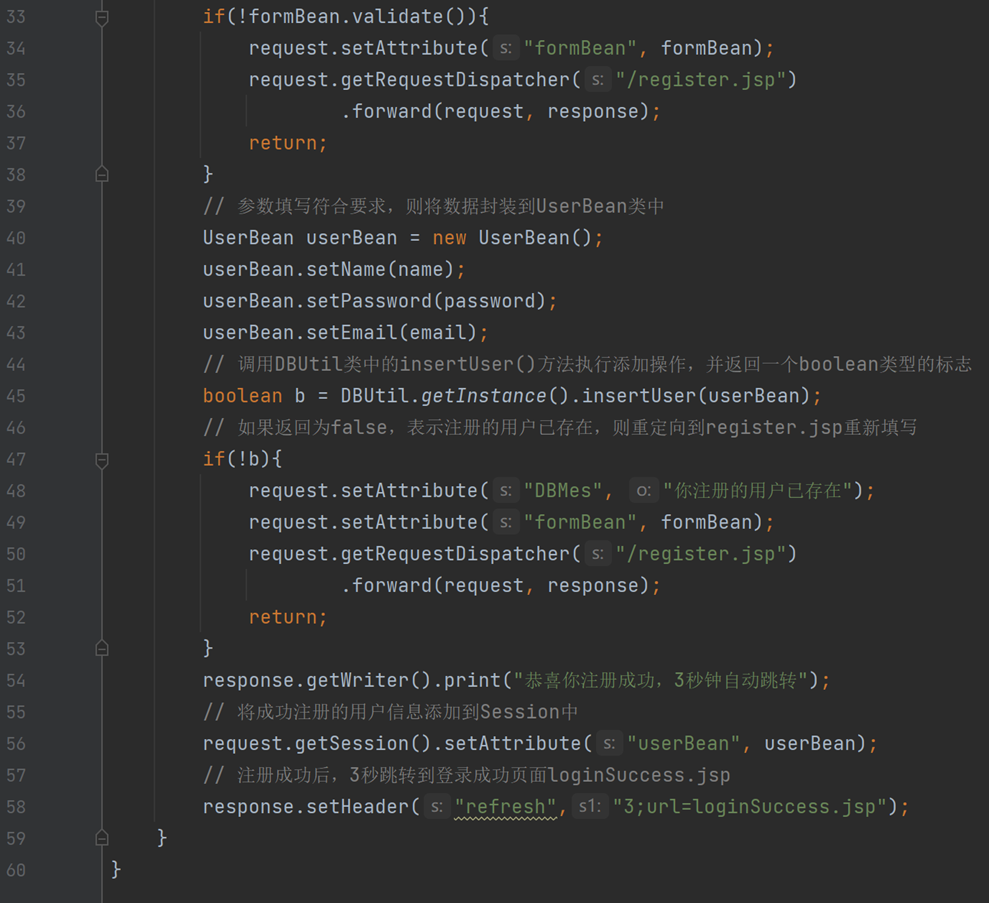
Task: Click the closing brace on line 60
Action: (x=115, y=870)
